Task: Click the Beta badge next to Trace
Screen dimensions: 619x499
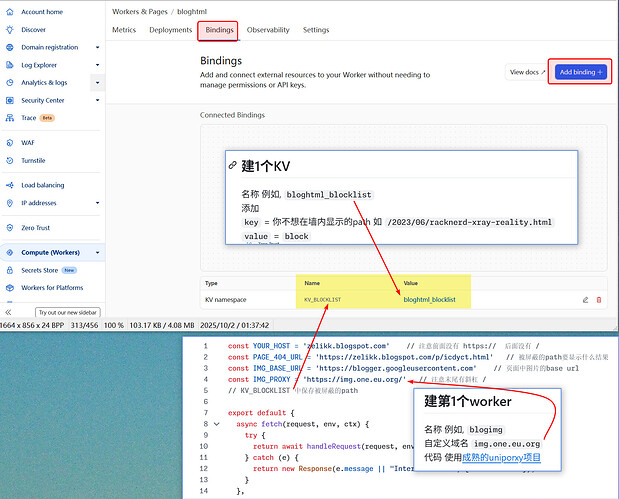Action: [47, 118]
